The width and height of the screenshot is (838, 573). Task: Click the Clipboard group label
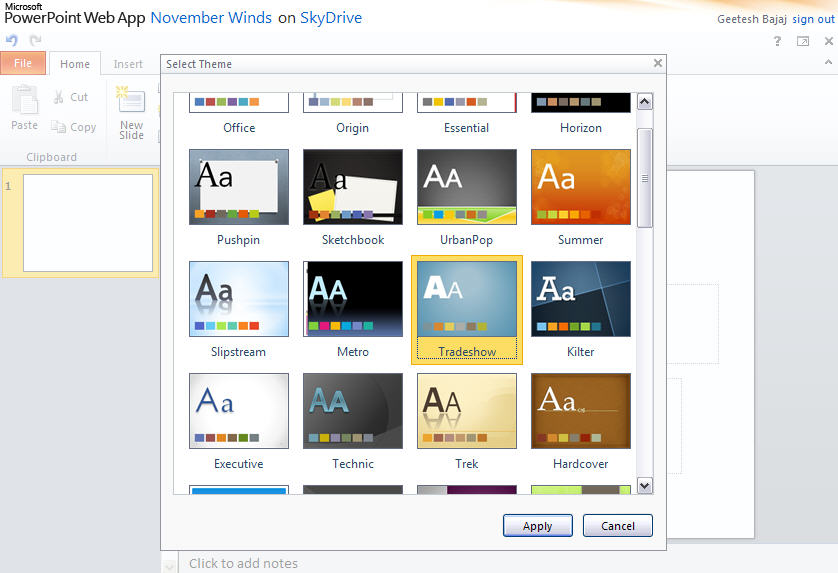point(51,157)
